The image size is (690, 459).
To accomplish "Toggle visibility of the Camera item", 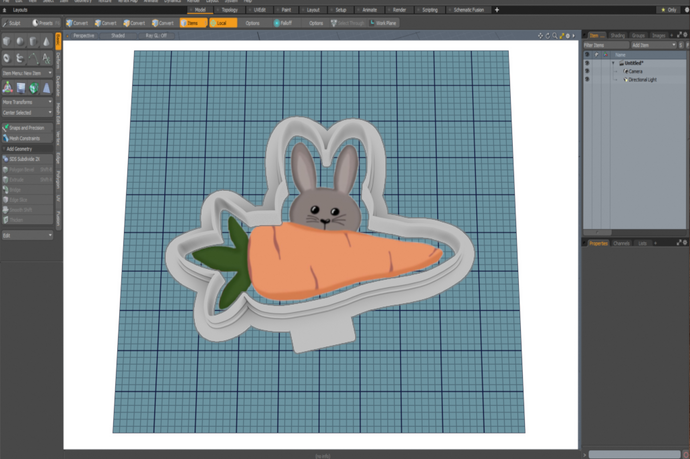I will click(587, 71).
